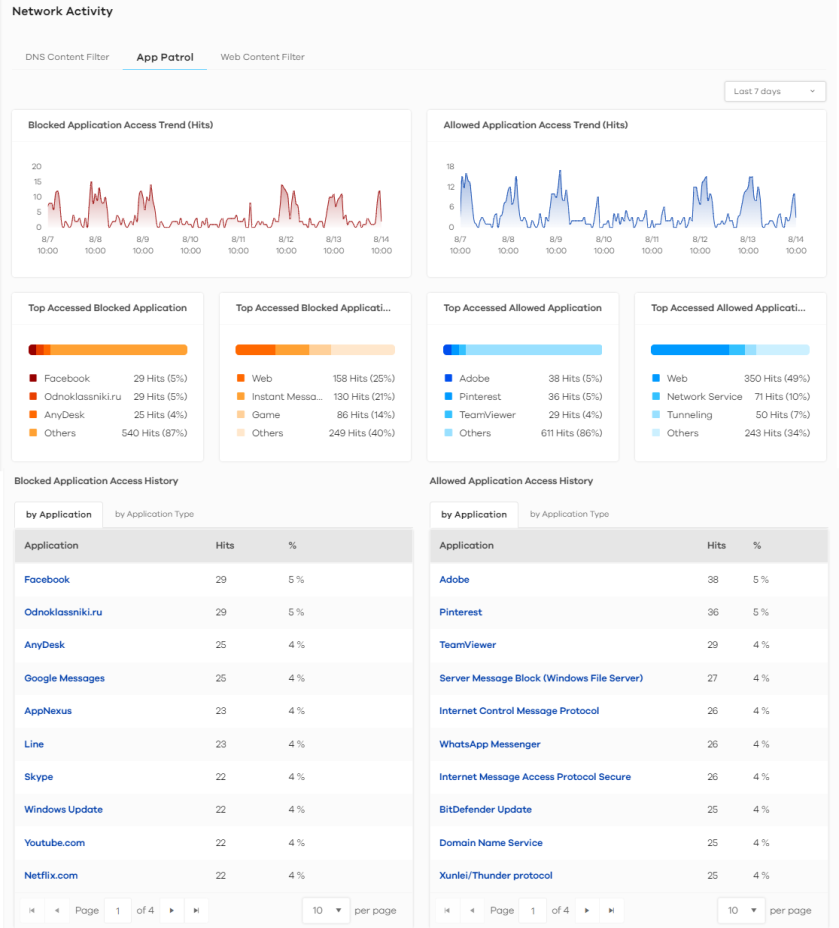Go to next page in allowed history

pos(587,910)
